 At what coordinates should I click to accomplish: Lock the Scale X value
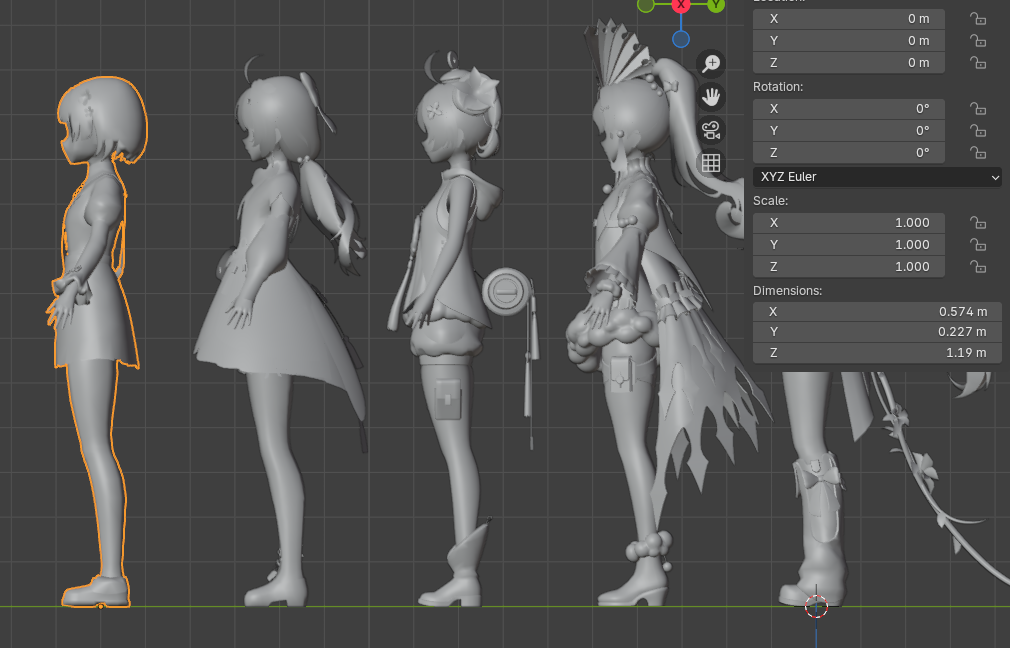tap(978, 223)
